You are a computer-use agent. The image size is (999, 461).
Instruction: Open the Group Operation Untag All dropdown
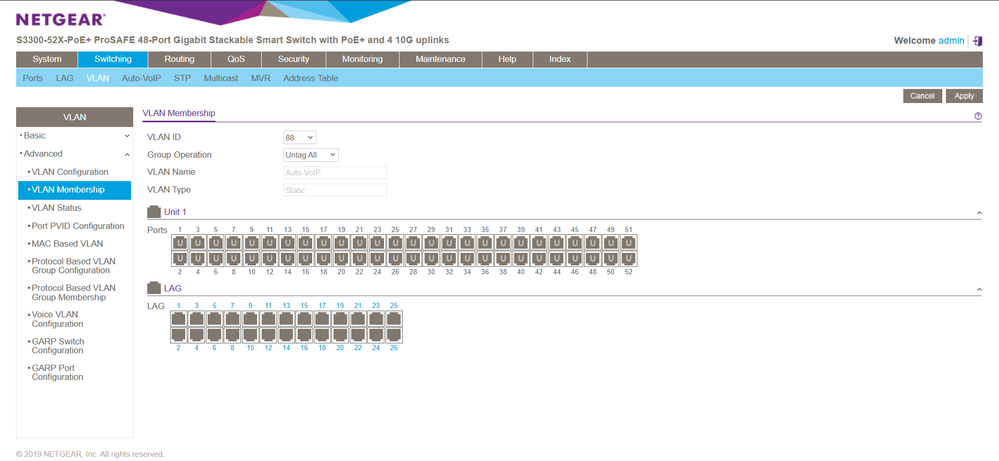(311, 155)
